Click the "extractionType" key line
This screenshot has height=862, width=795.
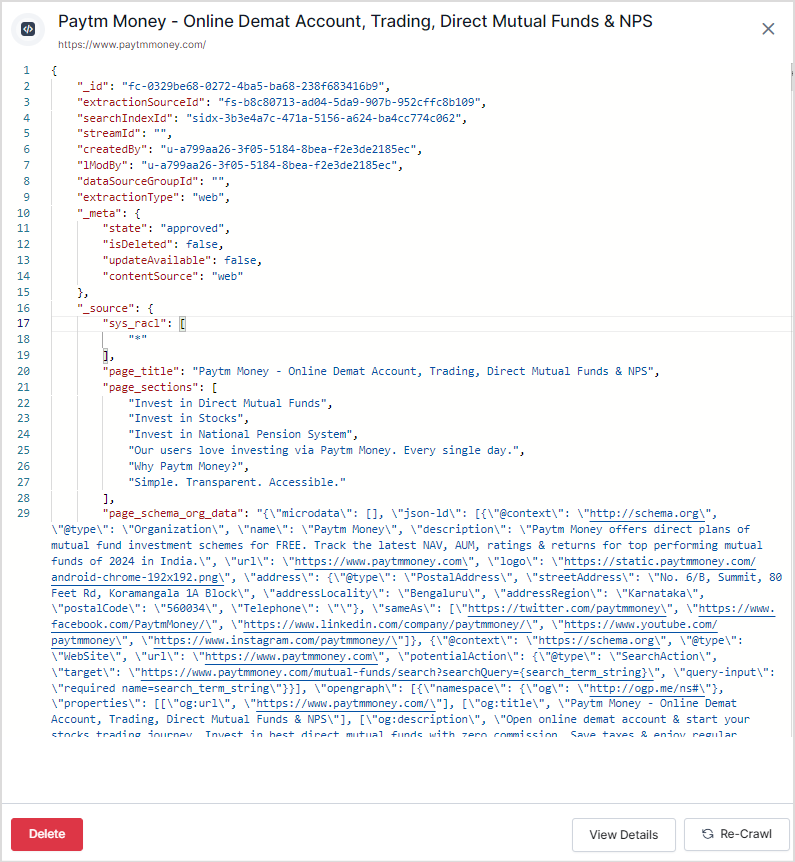124,197
